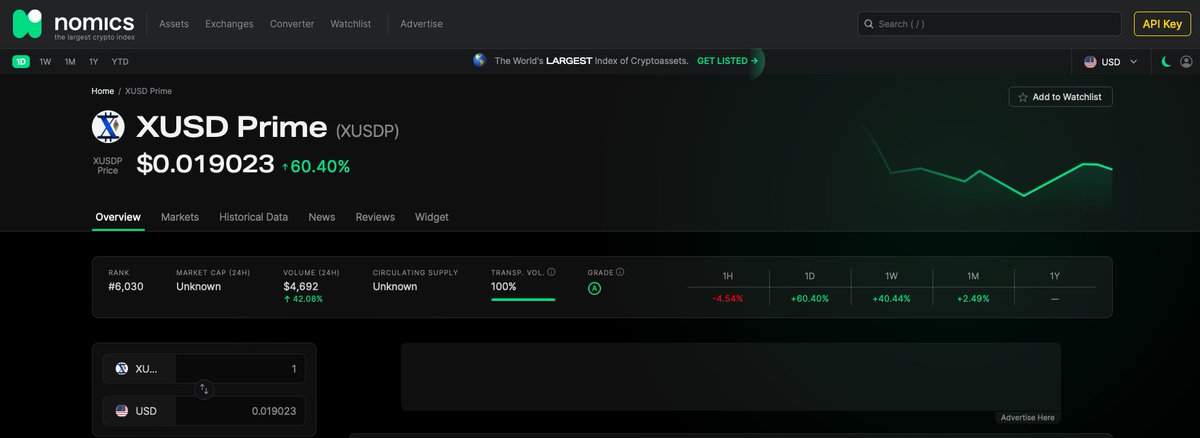Click the Grade info icon
The width and height of the screenshot is (1200, 438).
(620, 272)
